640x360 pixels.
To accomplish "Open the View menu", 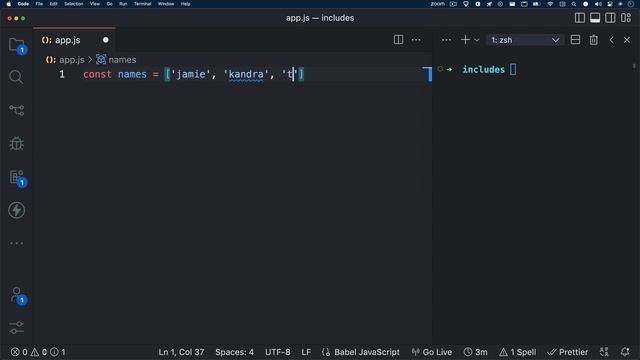I will click(95, 4).
